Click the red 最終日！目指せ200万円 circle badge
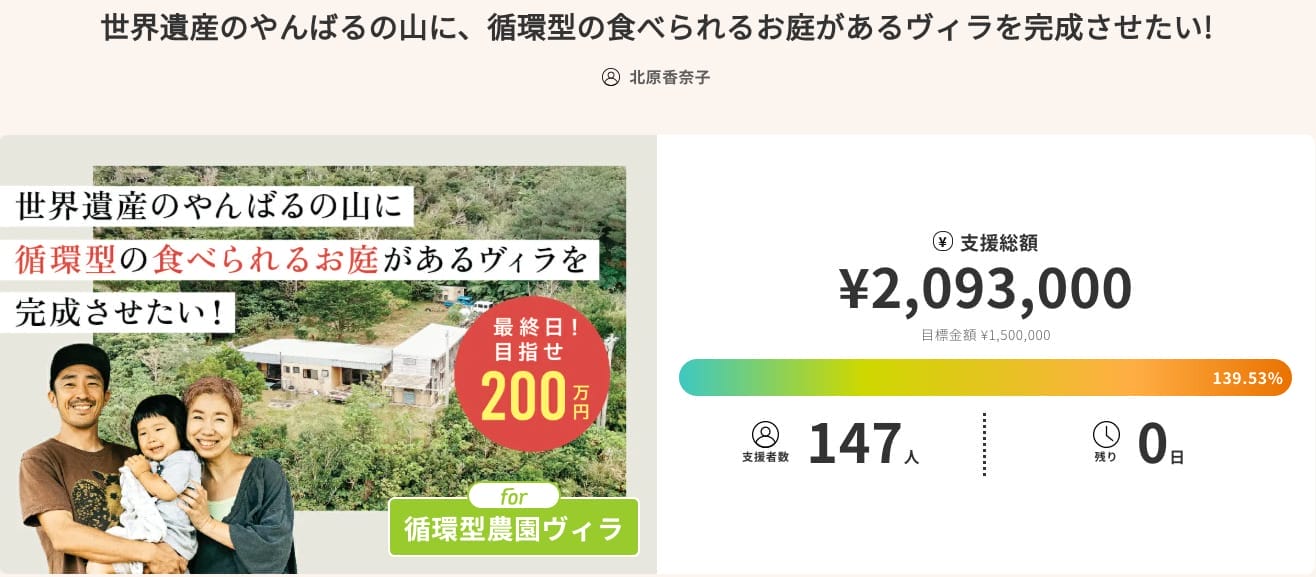Viewport: 1316px width, 577px height. click(531, 373)
